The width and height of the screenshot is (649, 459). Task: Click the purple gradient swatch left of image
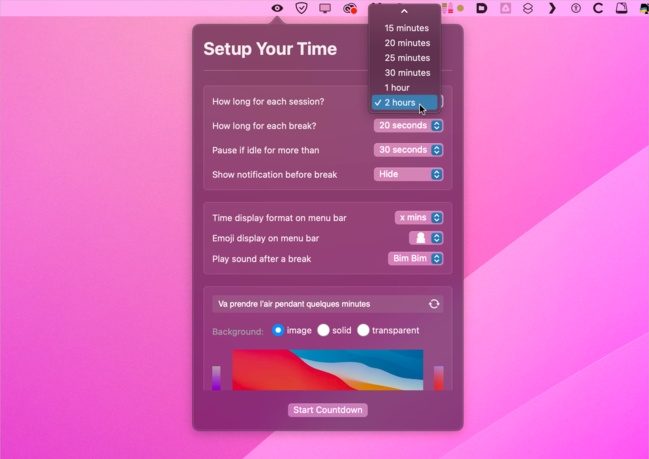tap(216, 378)
